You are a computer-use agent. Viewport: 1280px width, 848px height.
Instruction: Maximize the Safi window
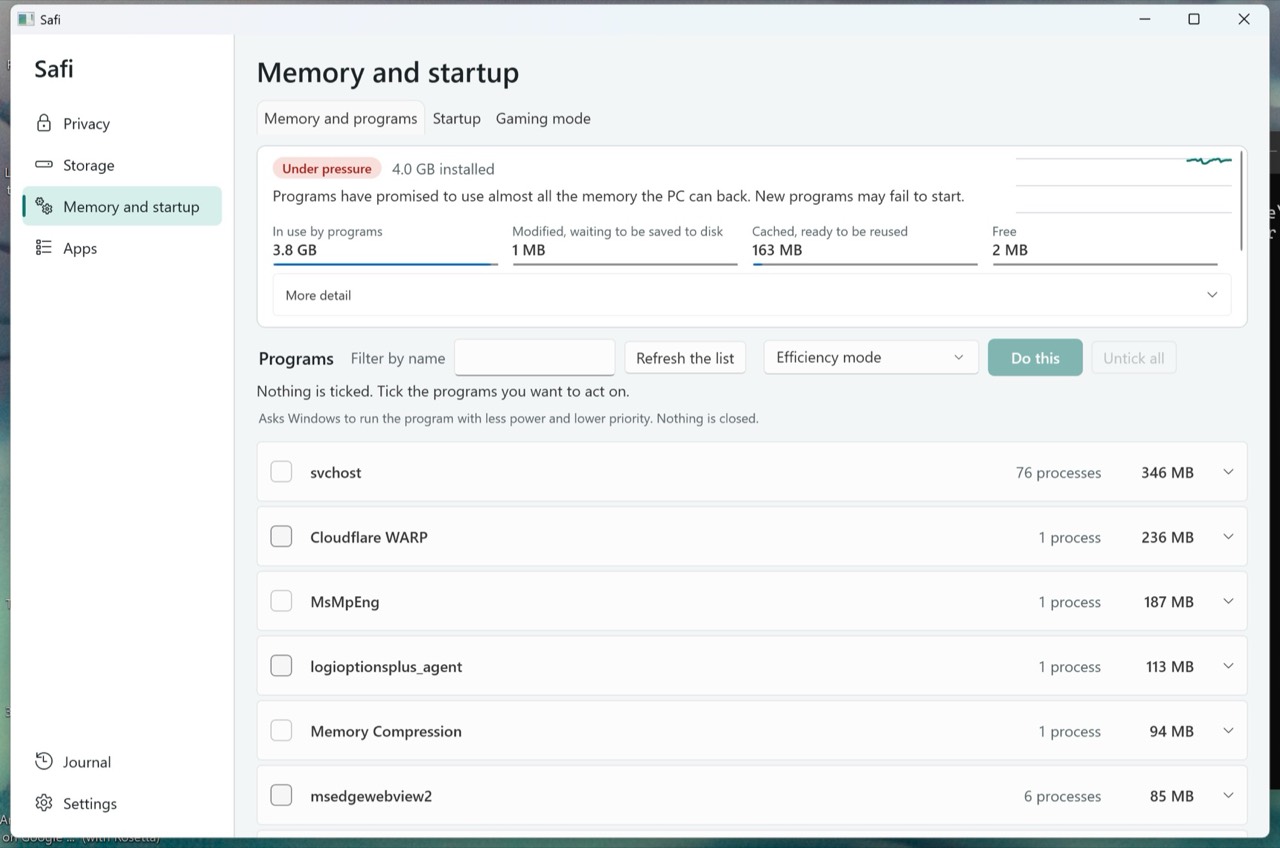coord(1193,19)
